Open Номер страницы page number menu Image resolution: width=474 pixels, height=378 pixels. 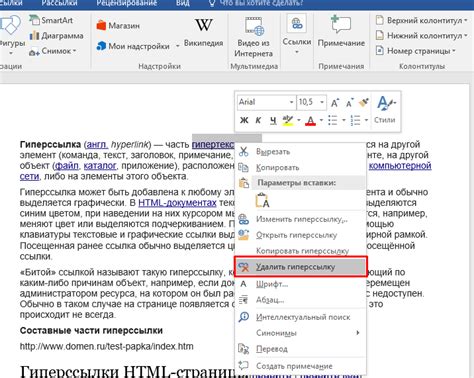(415, 51)
